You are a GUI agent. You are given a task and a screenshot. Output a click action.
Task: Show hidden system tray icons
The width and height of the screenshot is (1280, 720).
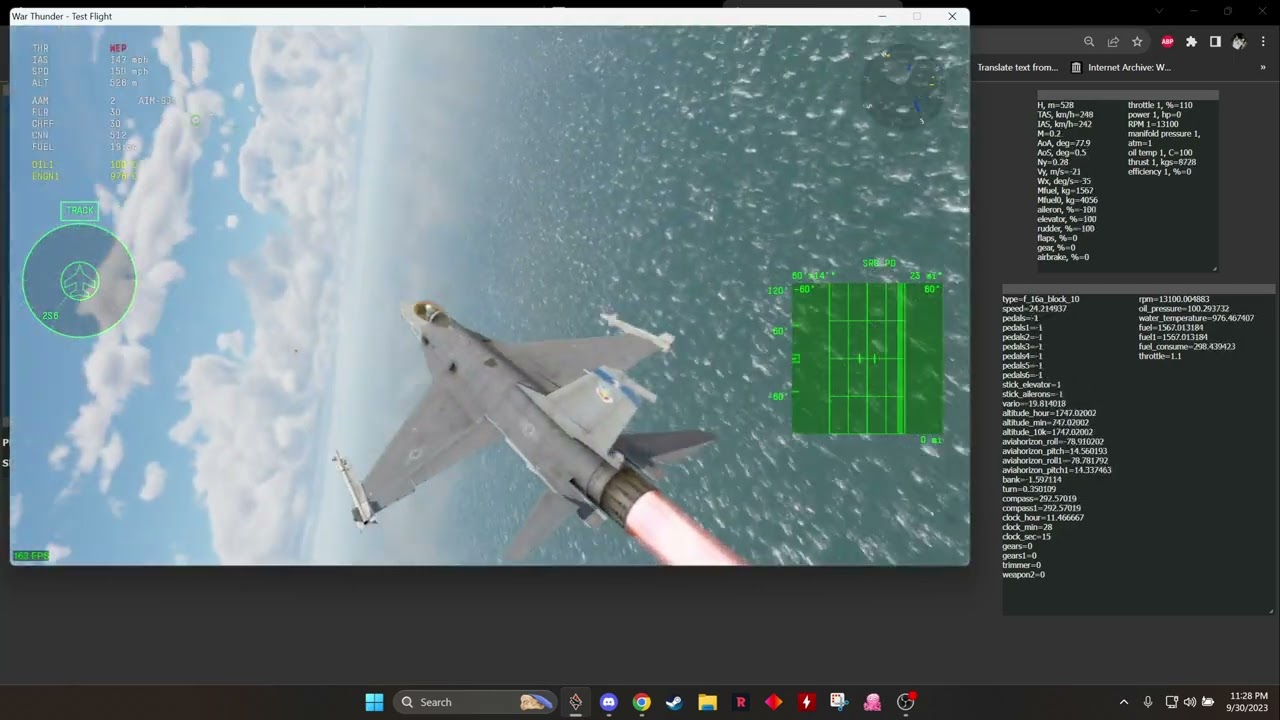click(x=1124, y=702)
